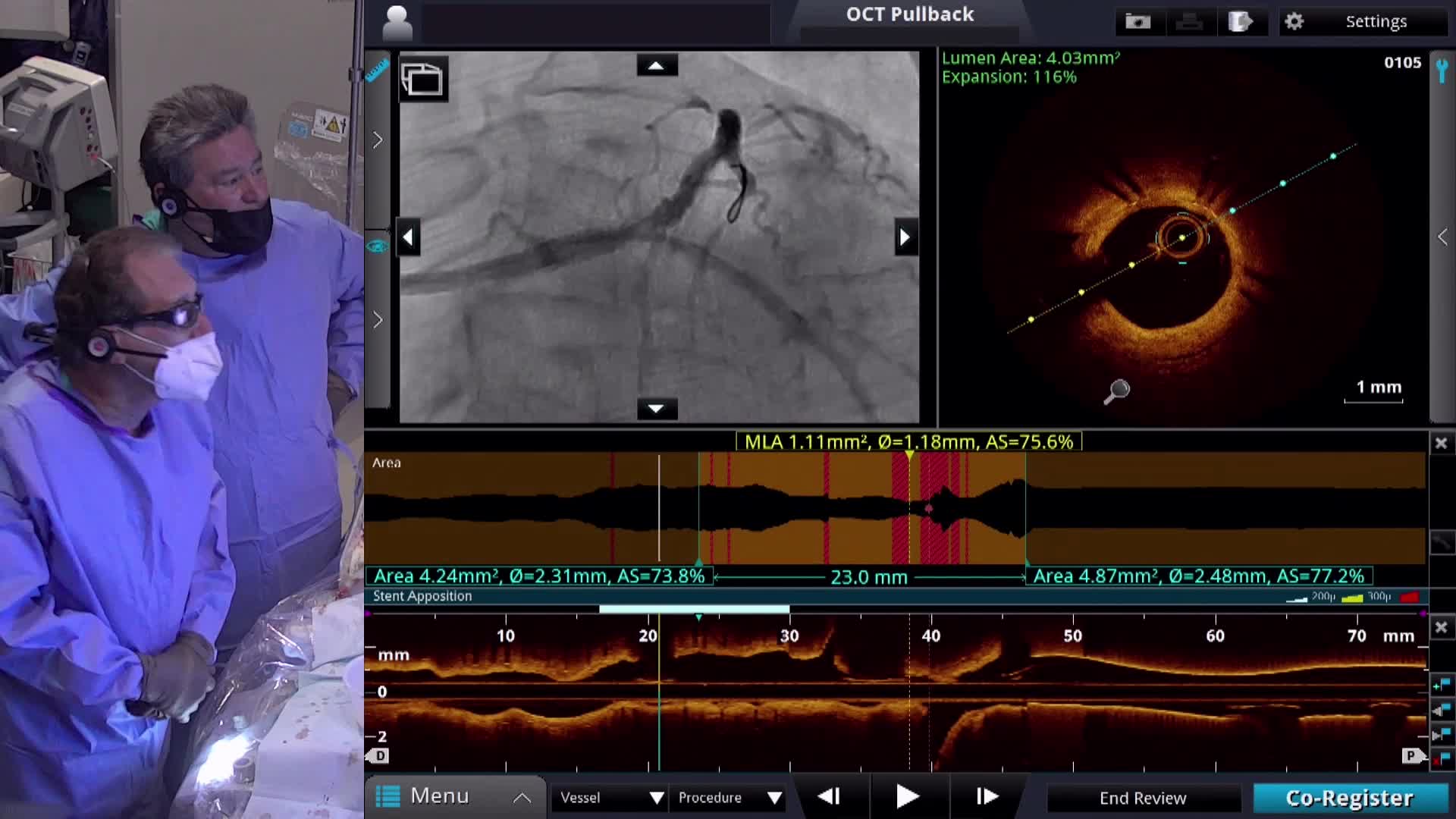
Task: Jump to previous bookmark flag
Action: point(1441,711)
